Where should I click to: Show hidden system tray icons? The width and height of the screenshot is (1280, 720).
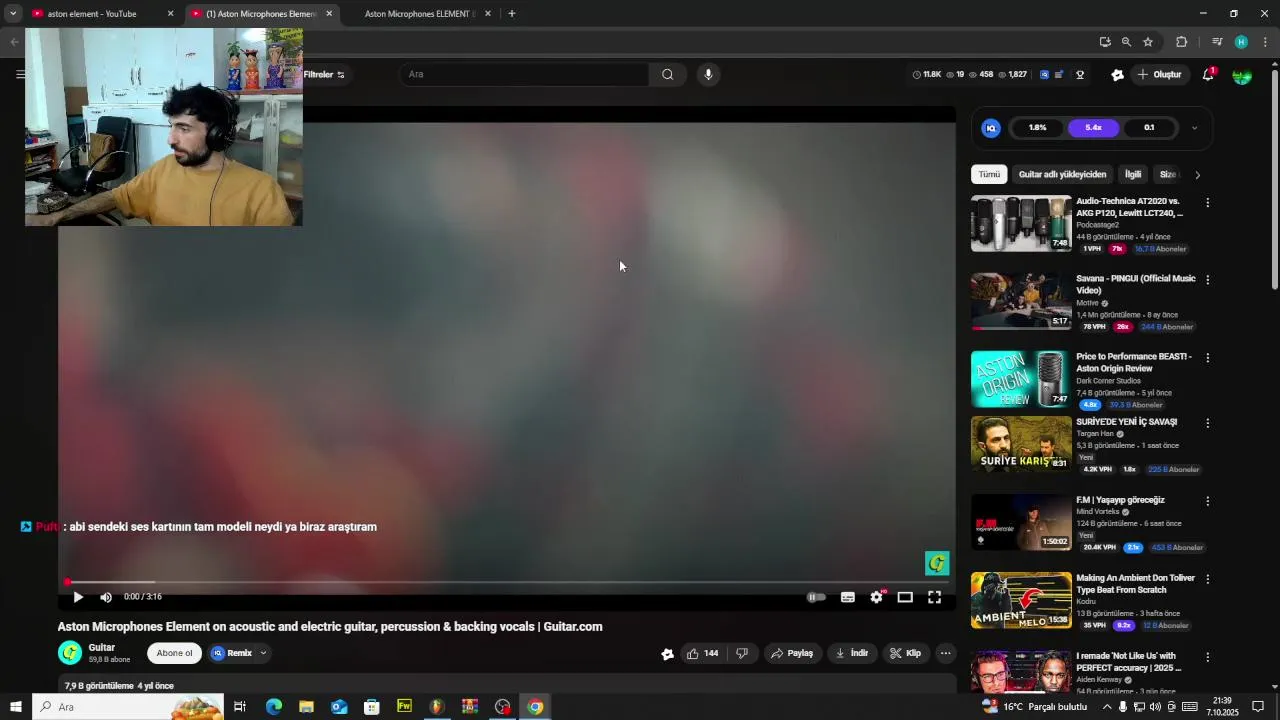point(1107,707)
